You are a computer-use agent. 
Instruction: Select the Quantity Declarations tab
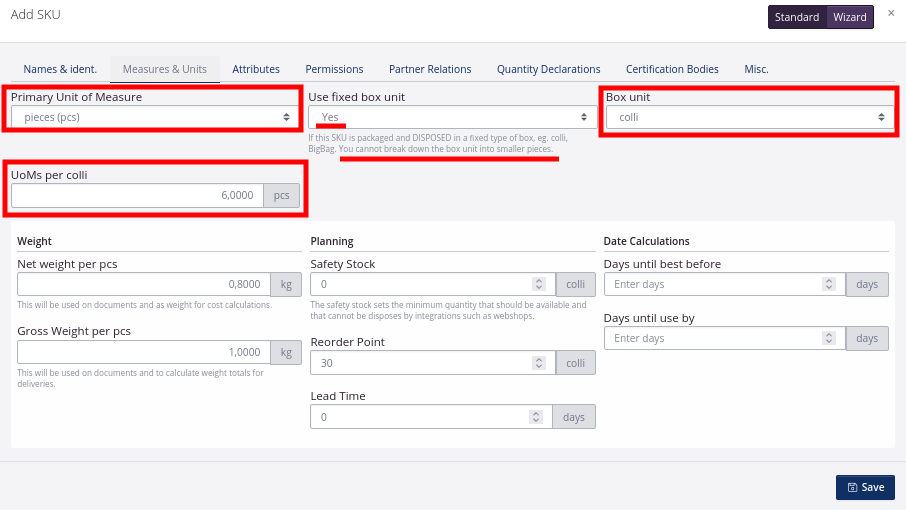(548, 69)
